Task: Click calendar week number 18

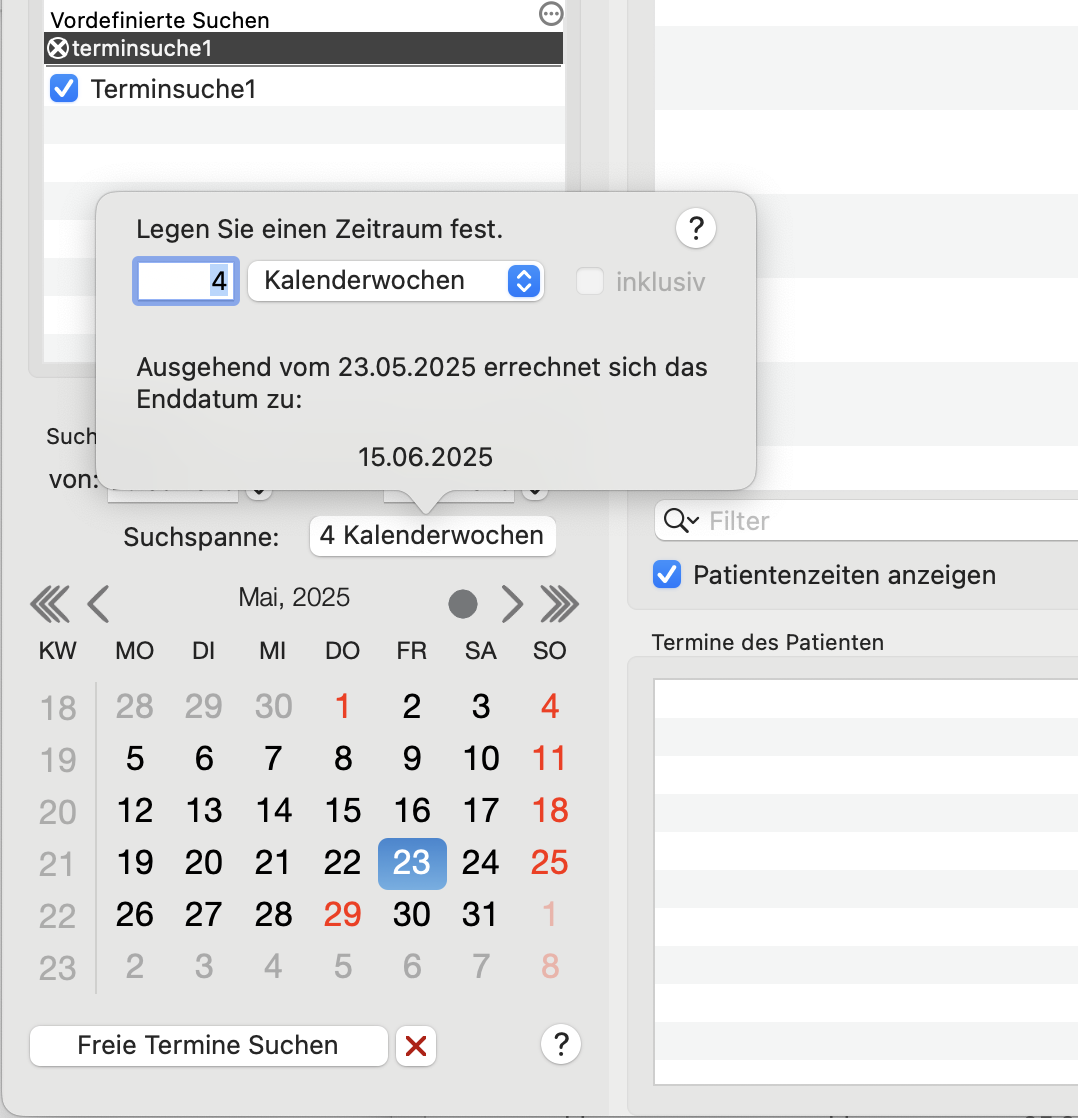Action: 58,708
